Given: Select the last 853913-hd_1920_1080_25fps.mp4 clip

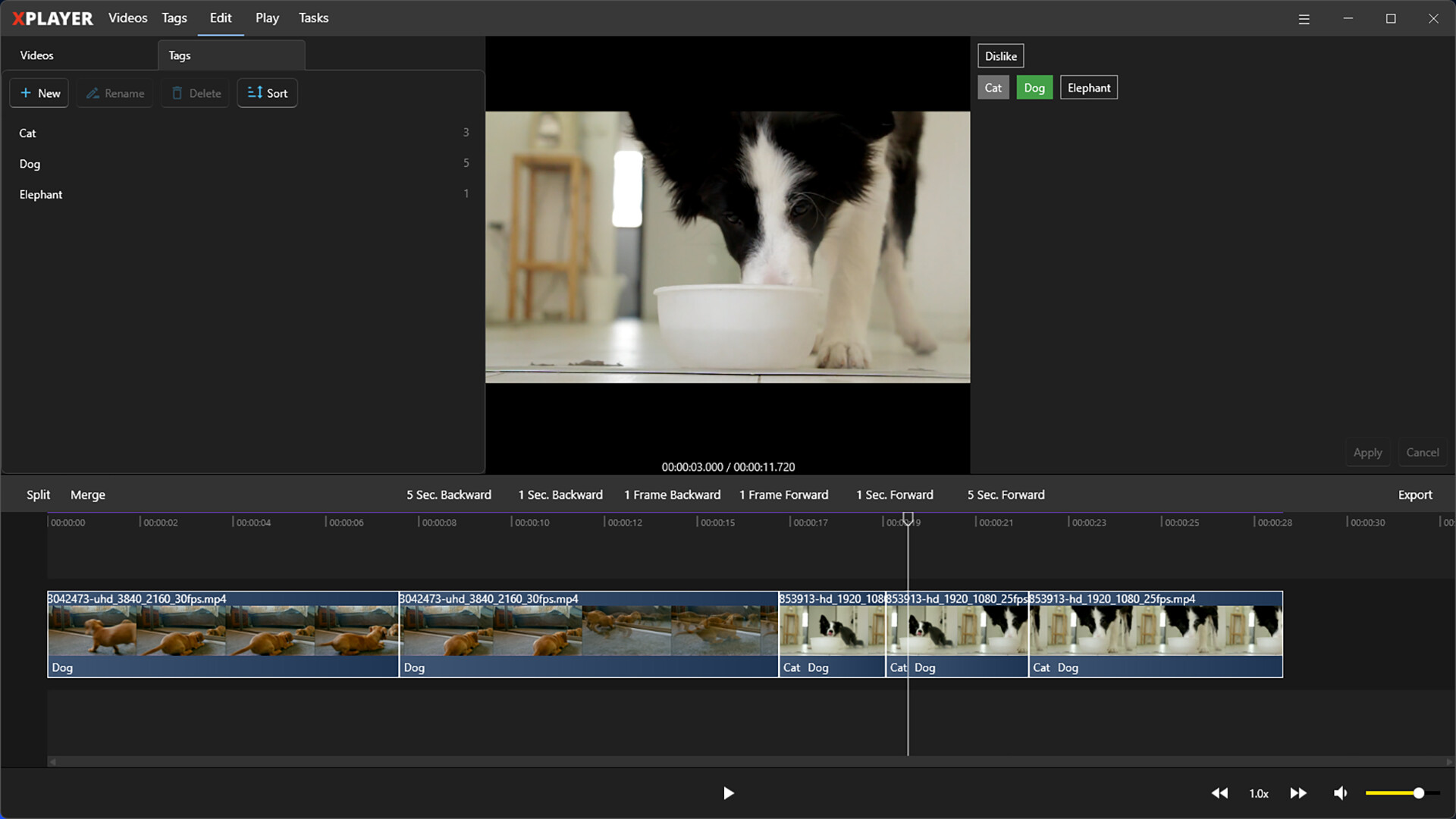Looking at the screenshot, I should (1156, 635).
